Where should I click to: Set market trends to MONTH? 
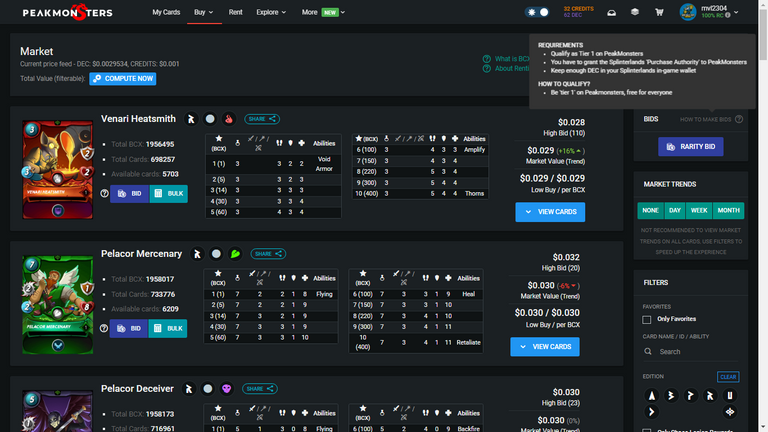(x=728, y=210)
